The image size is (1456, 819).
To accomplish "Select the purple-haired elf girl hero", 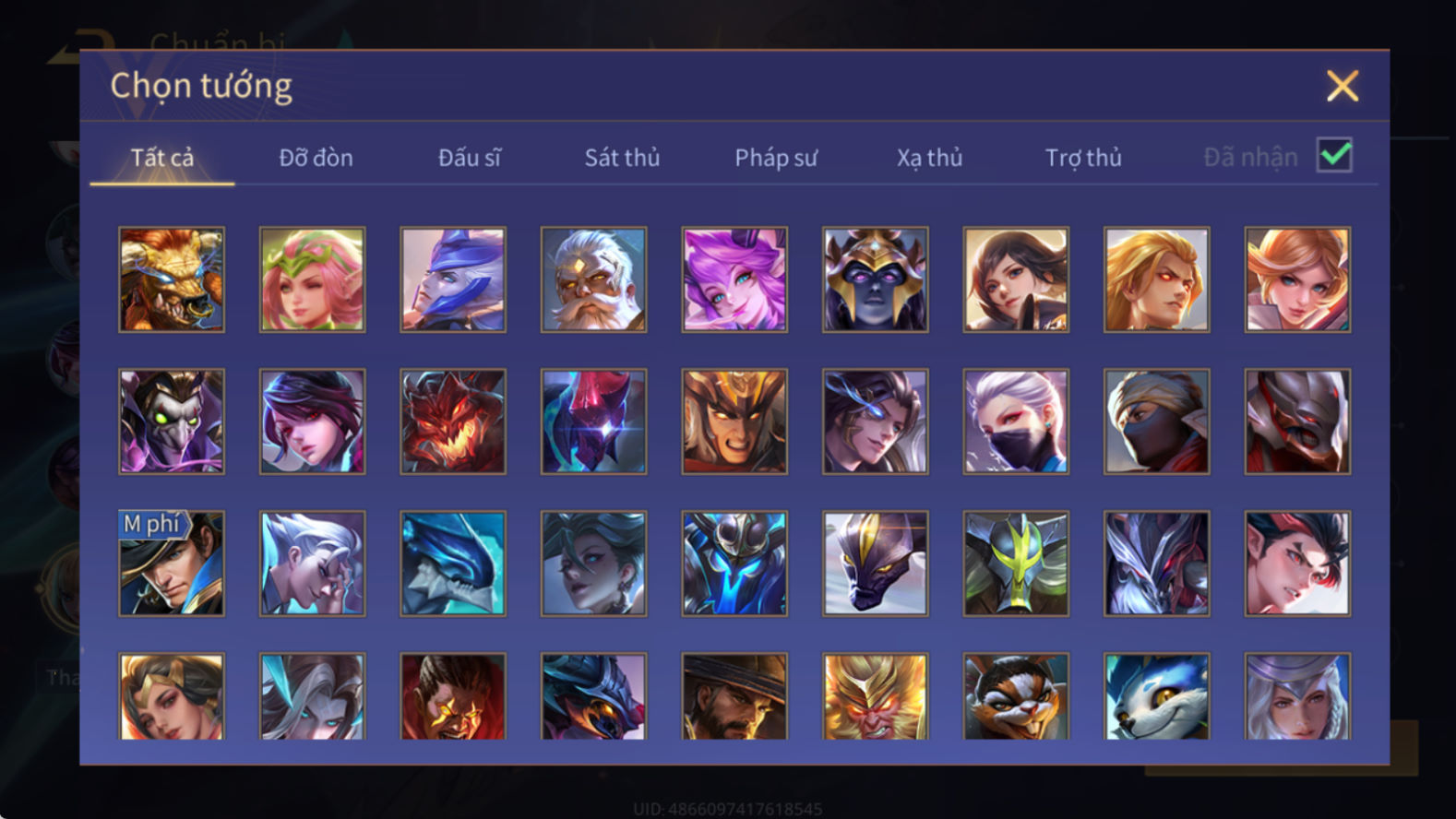I will pyautogui.click(x=734, y=279).
